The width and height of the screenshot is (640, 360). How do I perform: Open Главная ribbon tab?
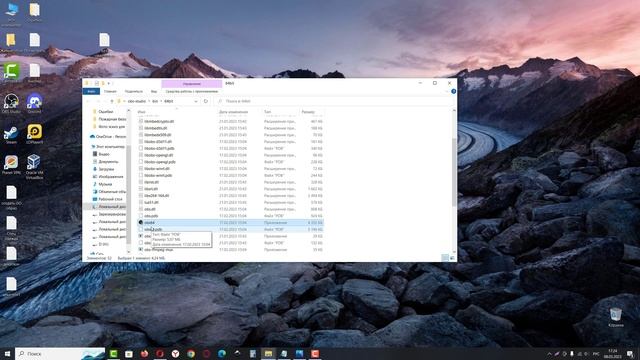click(x=110, y=91)
